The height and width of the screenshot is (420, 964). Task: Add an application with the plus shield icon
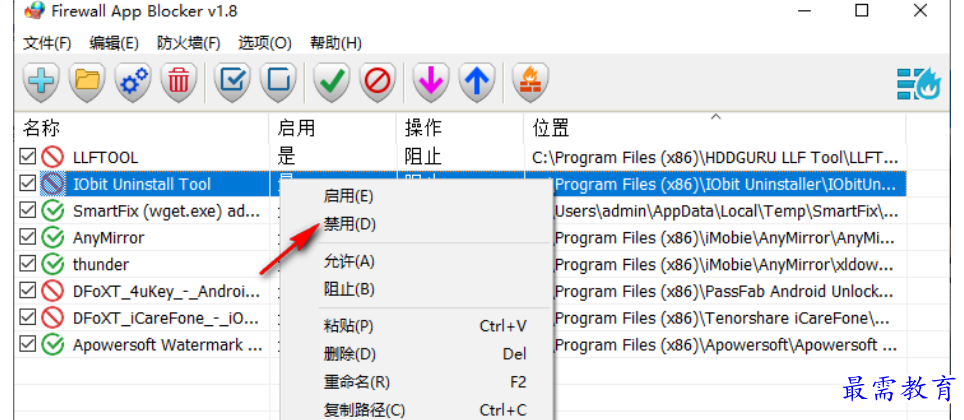tap(42, 82)
